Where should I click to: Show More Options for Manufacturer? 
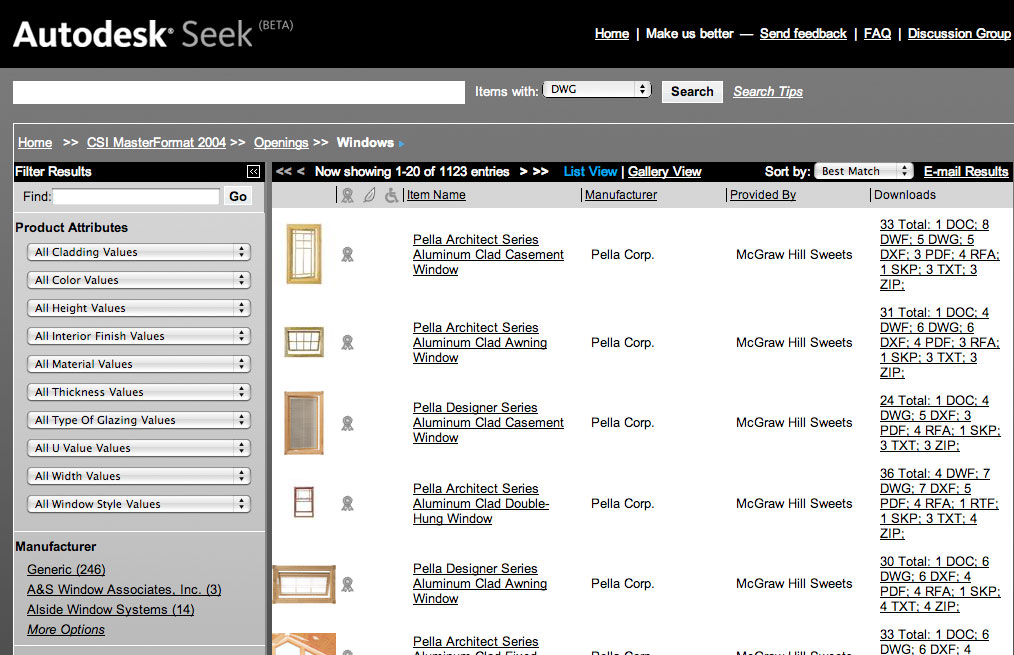[65, 630]
